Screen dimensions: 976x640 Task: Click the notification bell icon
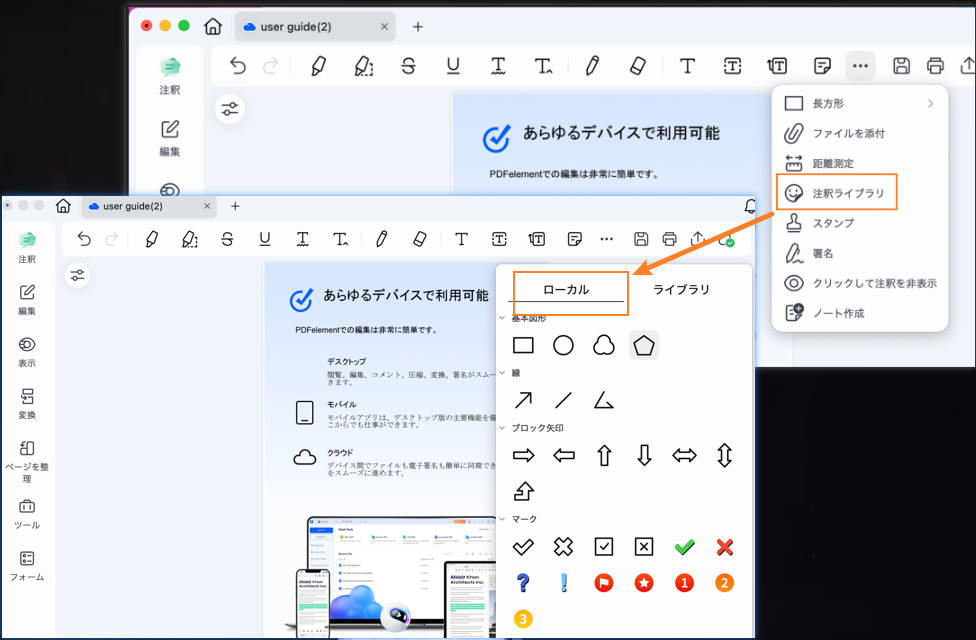coord(750,206)
